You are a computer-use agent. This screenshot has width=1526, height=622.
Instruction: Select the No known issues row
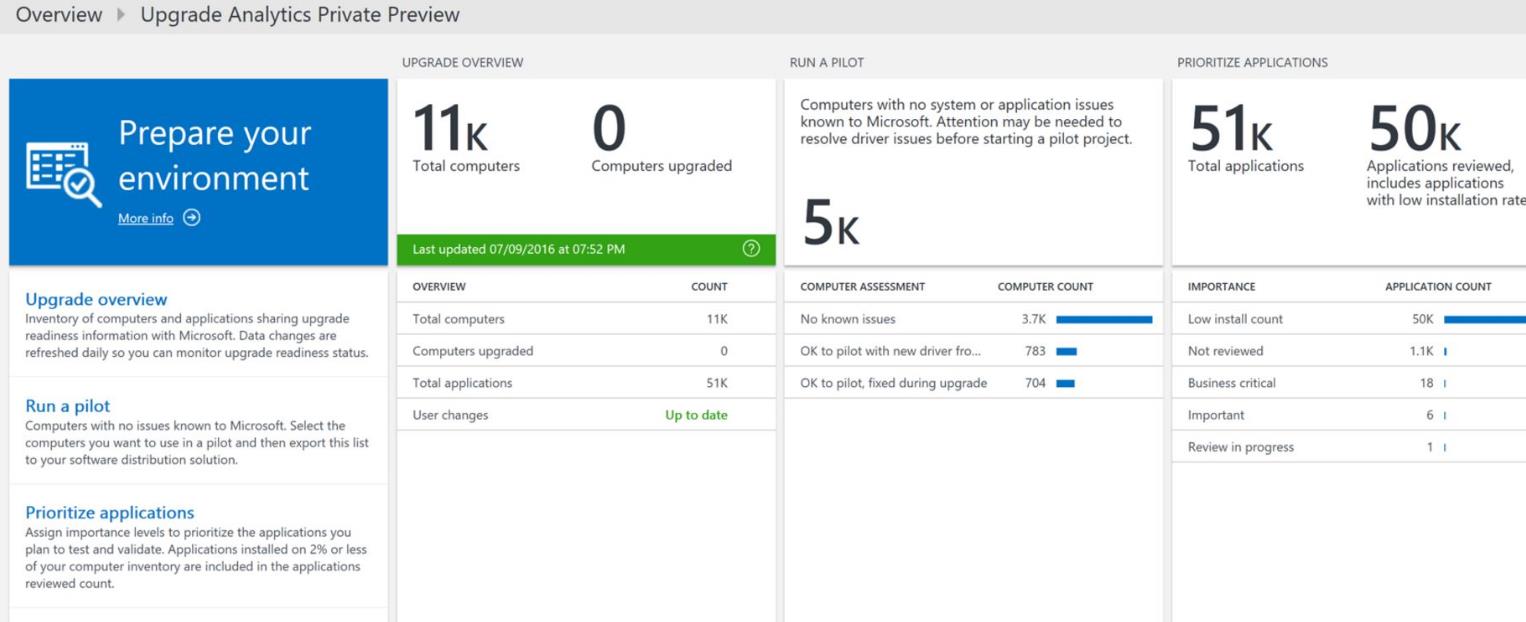973,319
